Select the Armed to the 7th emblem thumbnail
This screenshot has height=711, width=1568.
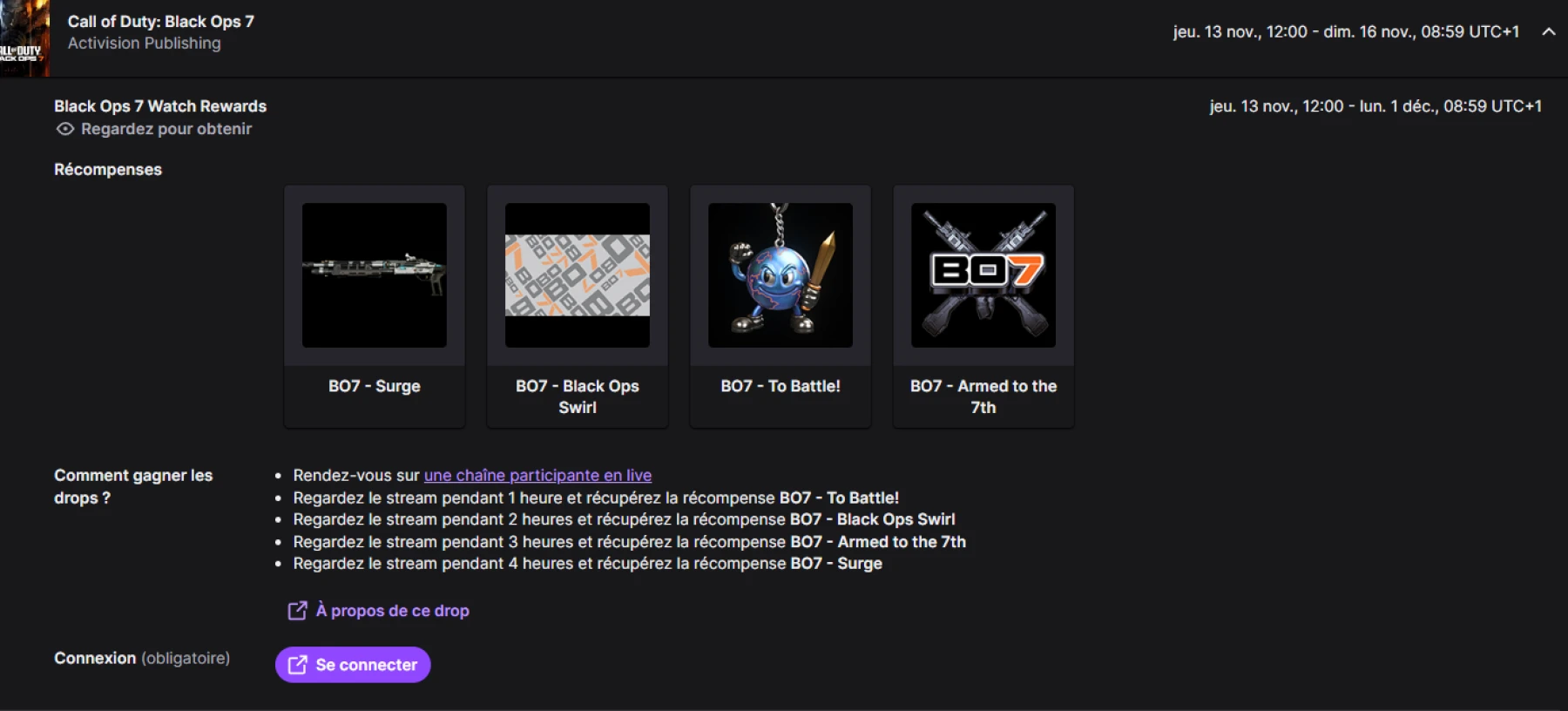click(983, 275)
